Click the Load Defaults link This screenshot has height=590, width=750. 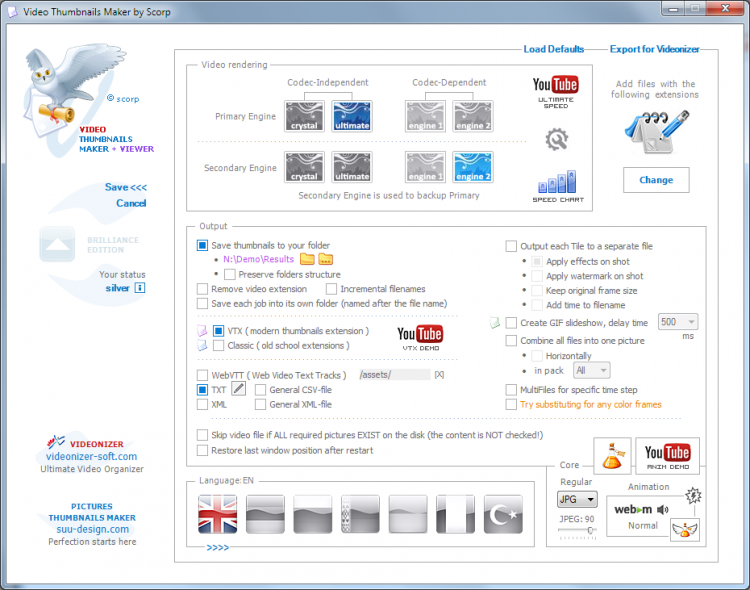(x=553, y=49)
